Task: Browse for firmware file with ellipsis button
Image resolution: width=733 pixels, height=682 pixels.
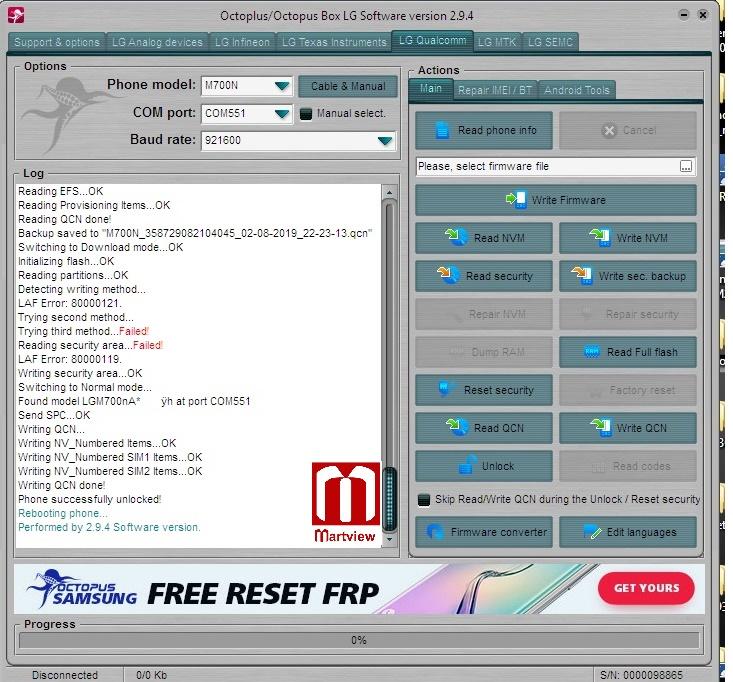Action: click(x=686, y=166)
